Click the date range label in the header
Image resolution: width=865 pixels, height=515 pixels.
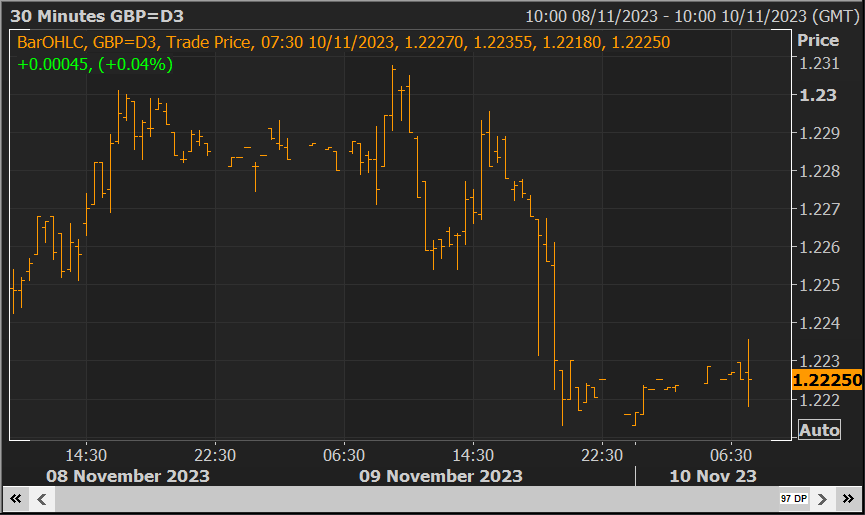[692, 17]
